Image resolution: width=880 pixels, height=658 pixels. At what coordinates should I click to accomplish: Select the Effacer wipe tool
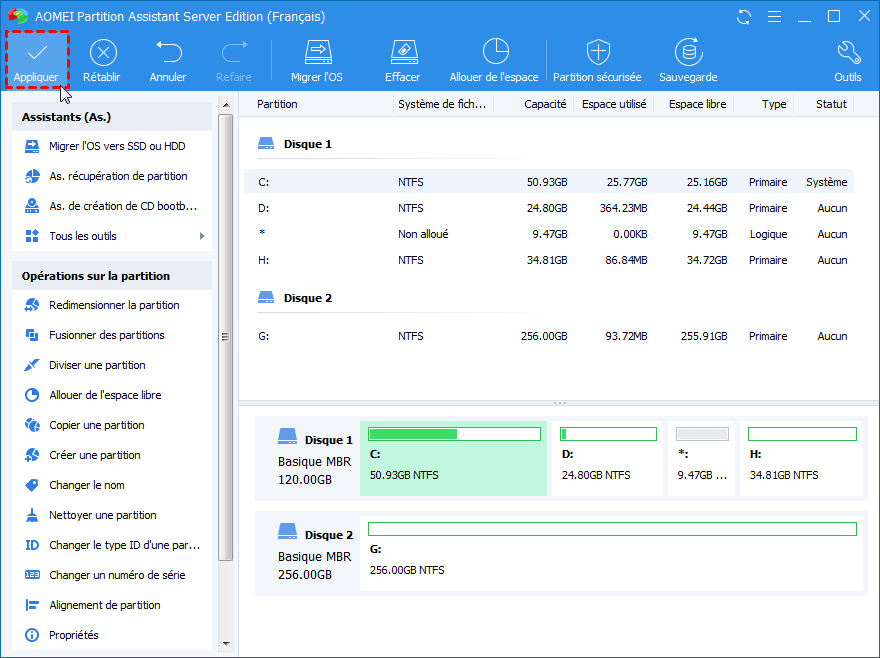pos(402,52)
